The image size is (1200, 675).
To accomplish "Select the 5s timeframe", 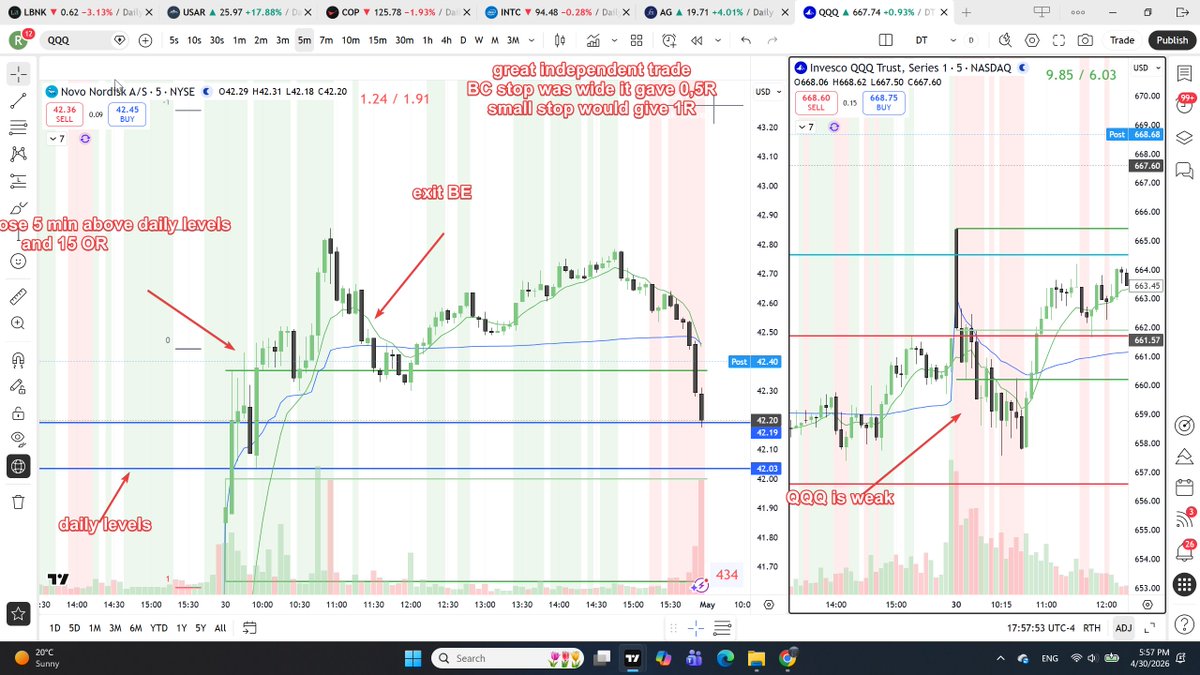I will (x=174, y=41).
